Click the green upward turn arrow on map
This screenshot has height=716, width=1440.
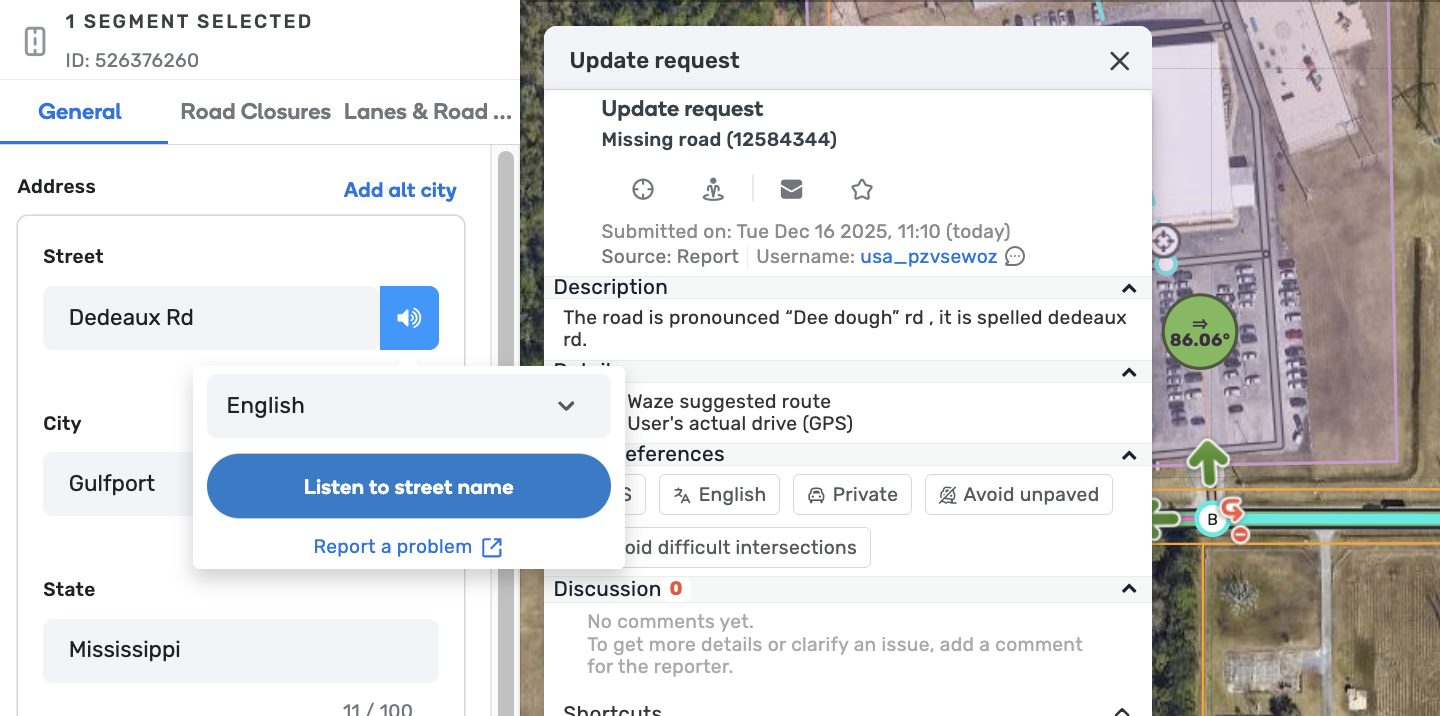point(1208,464)
